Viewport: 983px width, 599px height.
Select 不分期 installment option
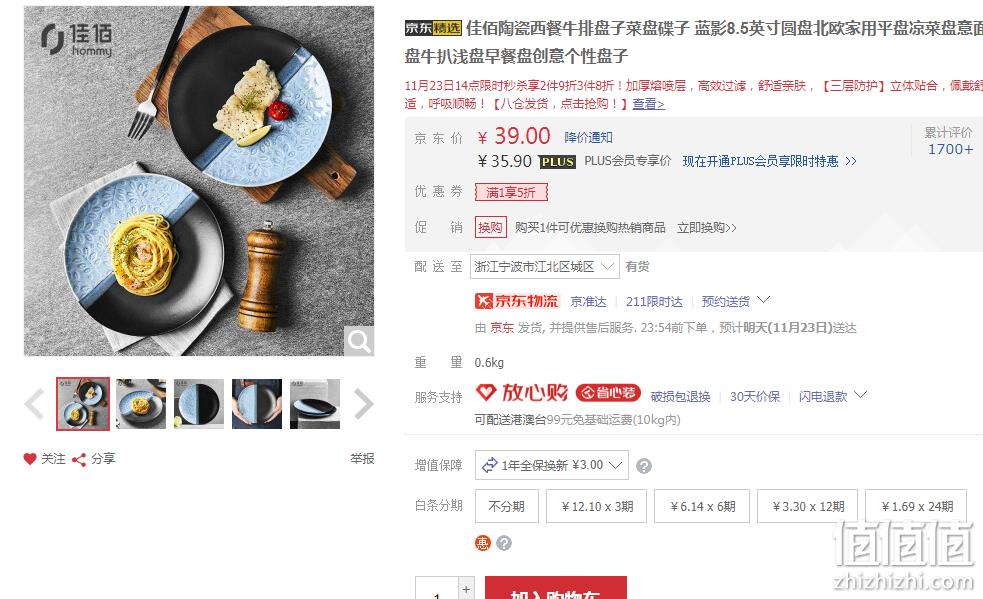click(x=507, y=506)
